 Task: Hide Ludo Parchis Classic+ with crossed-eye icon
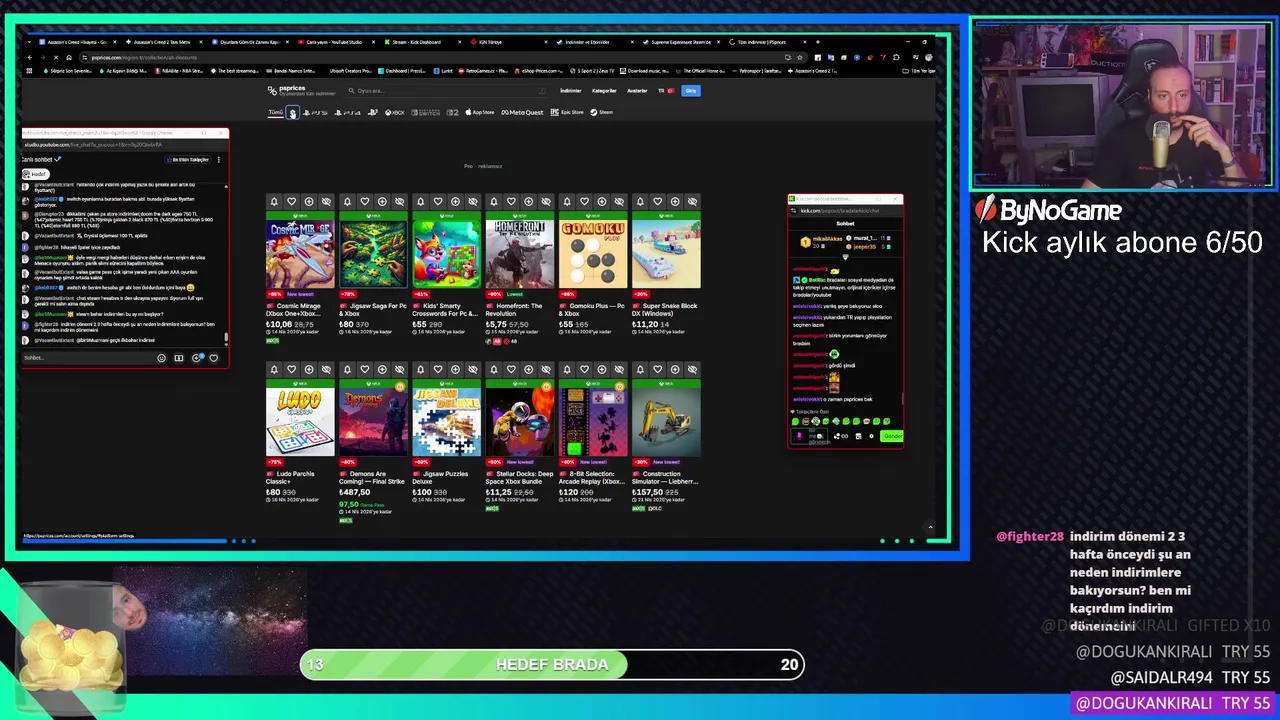(x=326, y=370)
